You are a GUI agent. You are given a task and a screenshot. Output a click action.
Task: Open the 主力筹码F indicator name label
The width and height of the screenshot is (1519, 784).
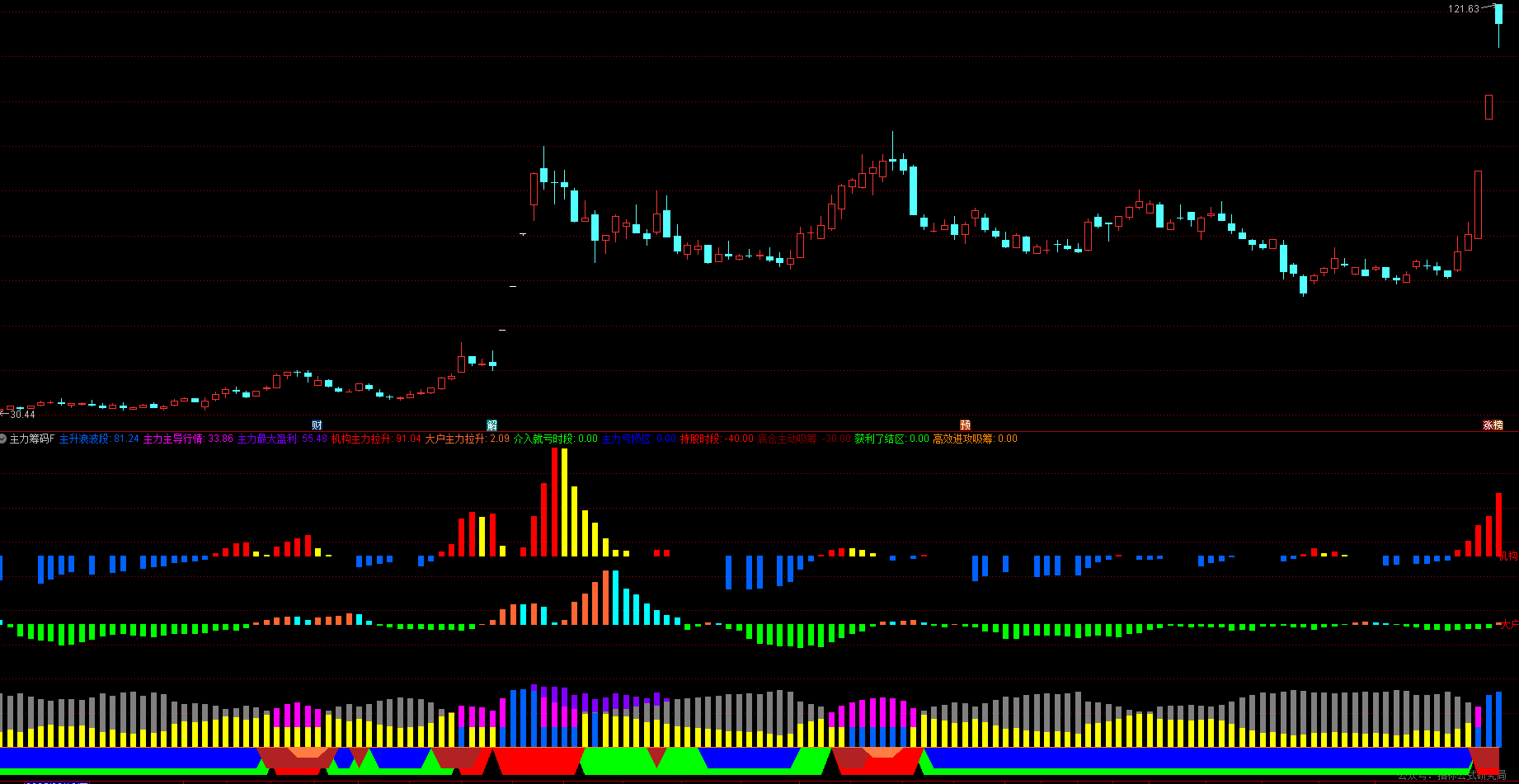click(x=32, y=439)
